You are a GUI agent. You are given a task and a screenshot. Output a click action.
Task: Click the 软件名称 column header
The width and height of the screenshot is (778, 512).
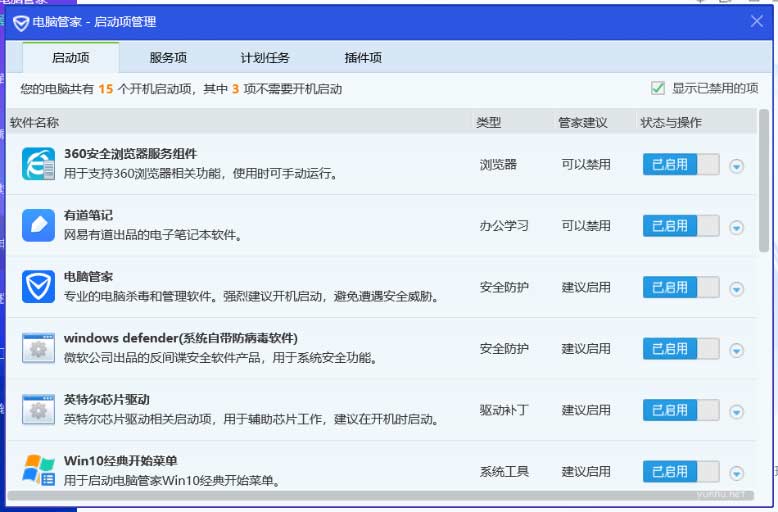34,122
